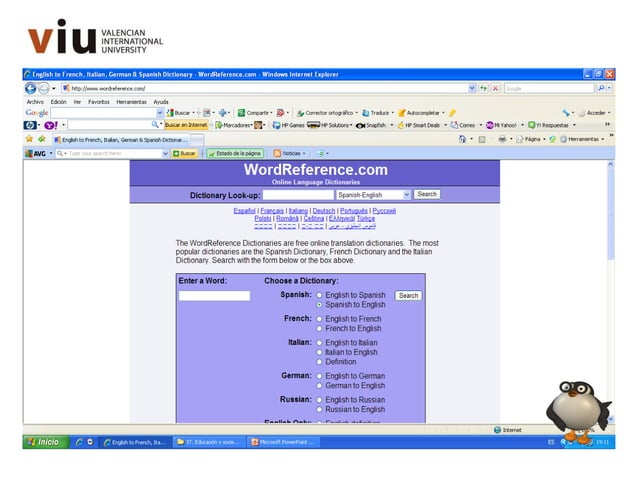The width and height of the screenshot is (638, 478).
Task: Click the Enter a Word input field
Action: click(214, 296)
